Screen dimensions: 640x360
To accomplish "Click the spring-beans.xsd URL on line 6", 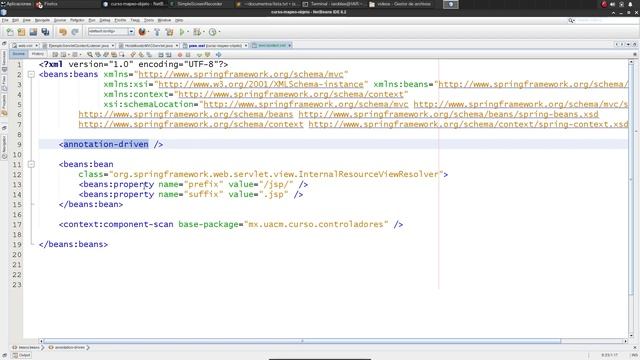I will click(x=449, y=114).
